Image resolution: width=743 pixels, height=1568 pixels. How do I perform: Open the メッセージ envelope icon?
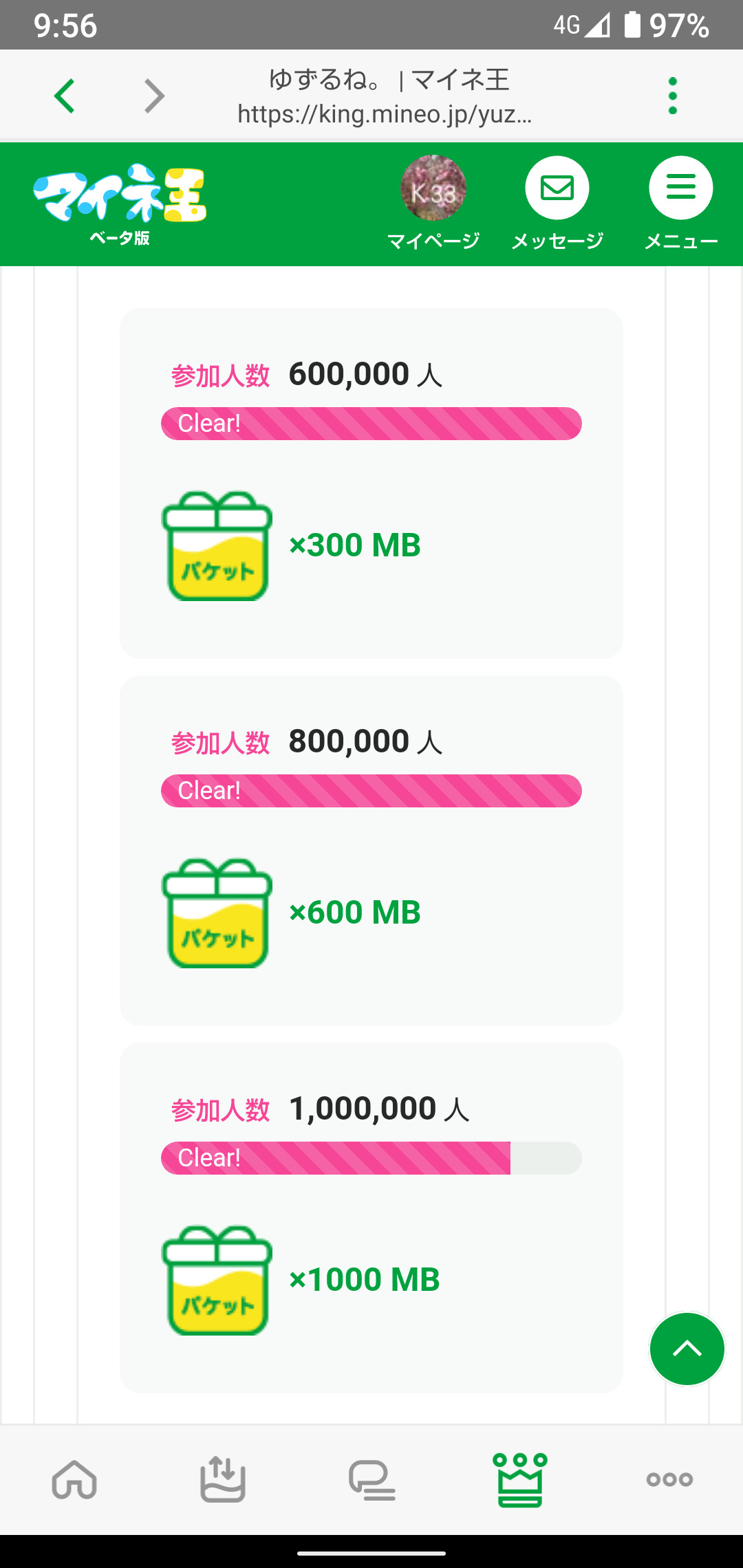tap(557, 188)
